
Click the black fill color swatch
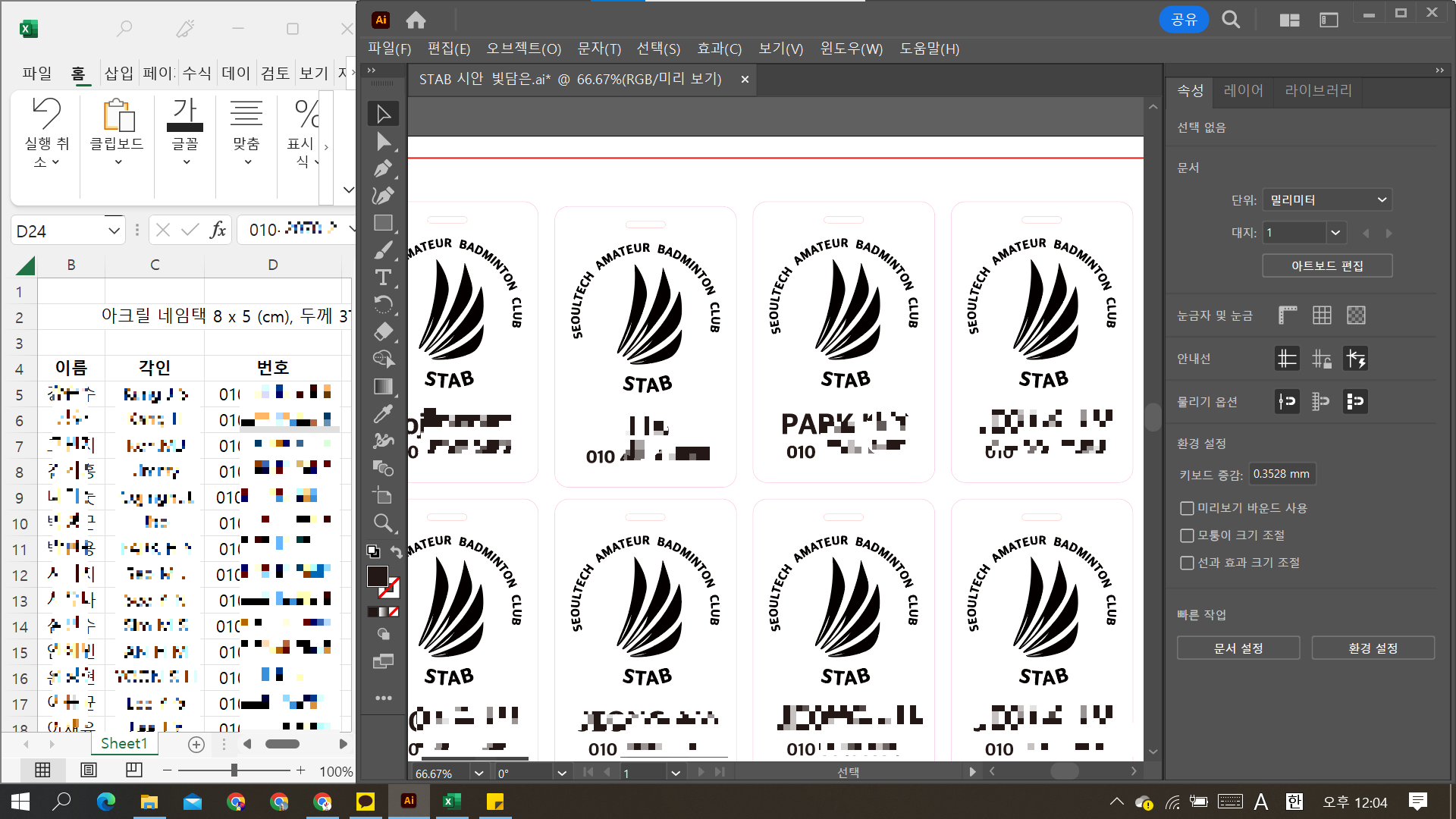(377, 576)
